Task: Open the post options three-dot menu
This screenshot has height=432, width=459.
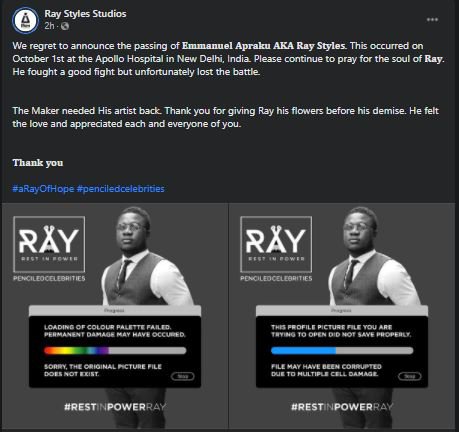Action: [432, 20]
